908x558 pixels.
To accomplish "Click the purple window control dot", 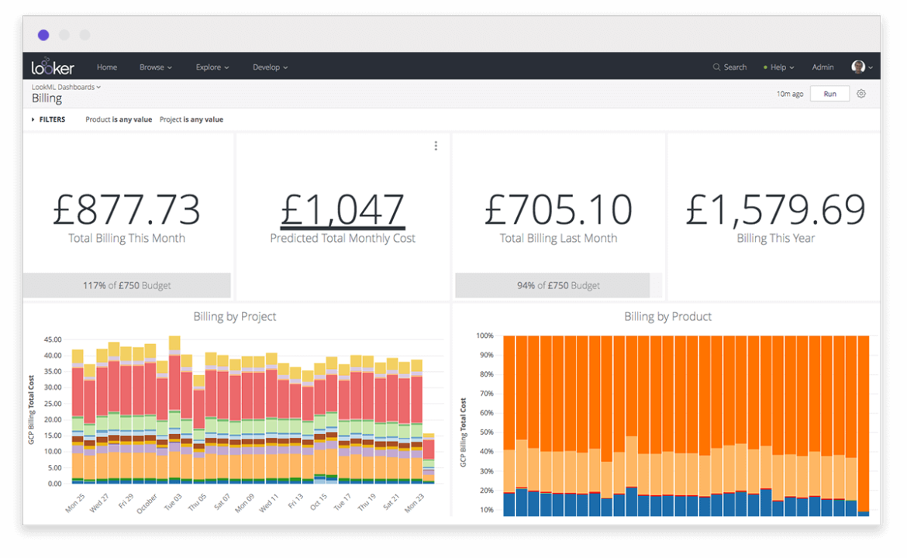I will [43, 35].
